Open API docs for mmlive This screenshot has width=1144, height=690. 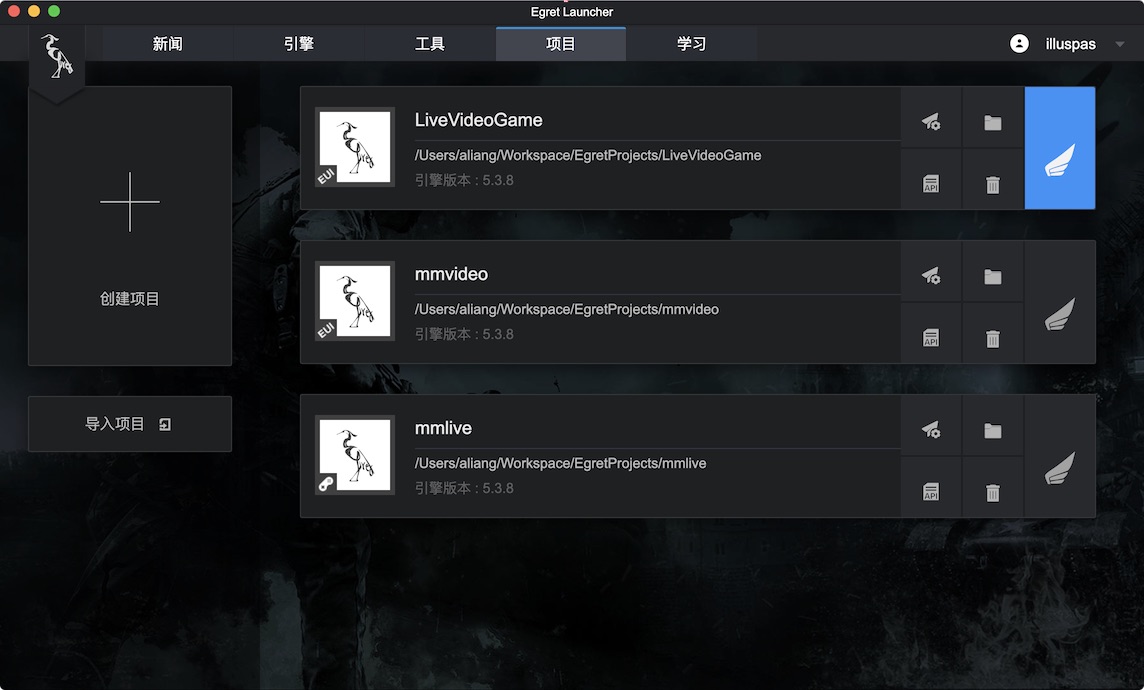pos(931,492)
